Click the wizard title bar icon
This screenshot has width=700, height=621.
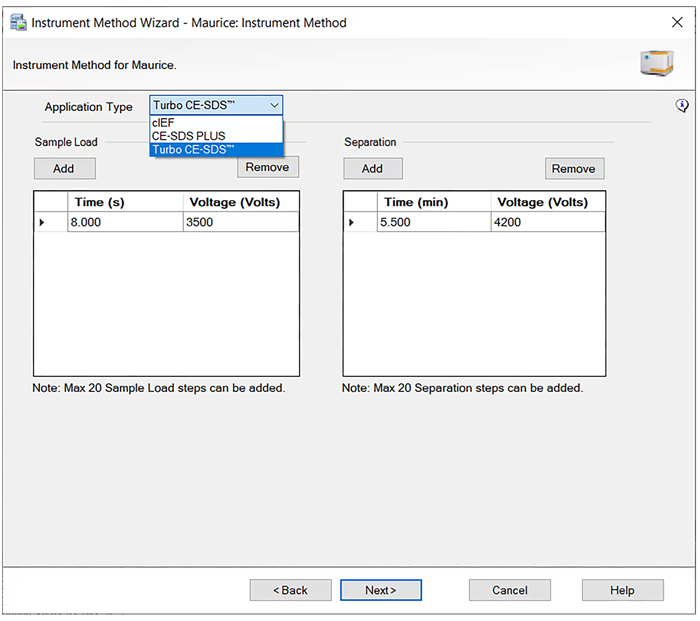[x=18, y=22]
